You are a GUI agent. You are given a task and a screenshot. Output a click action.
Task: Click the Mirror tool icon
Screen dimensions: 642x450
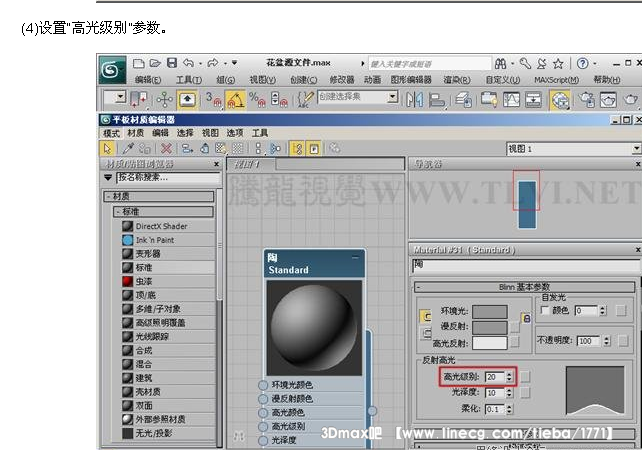tap(414, 99)
